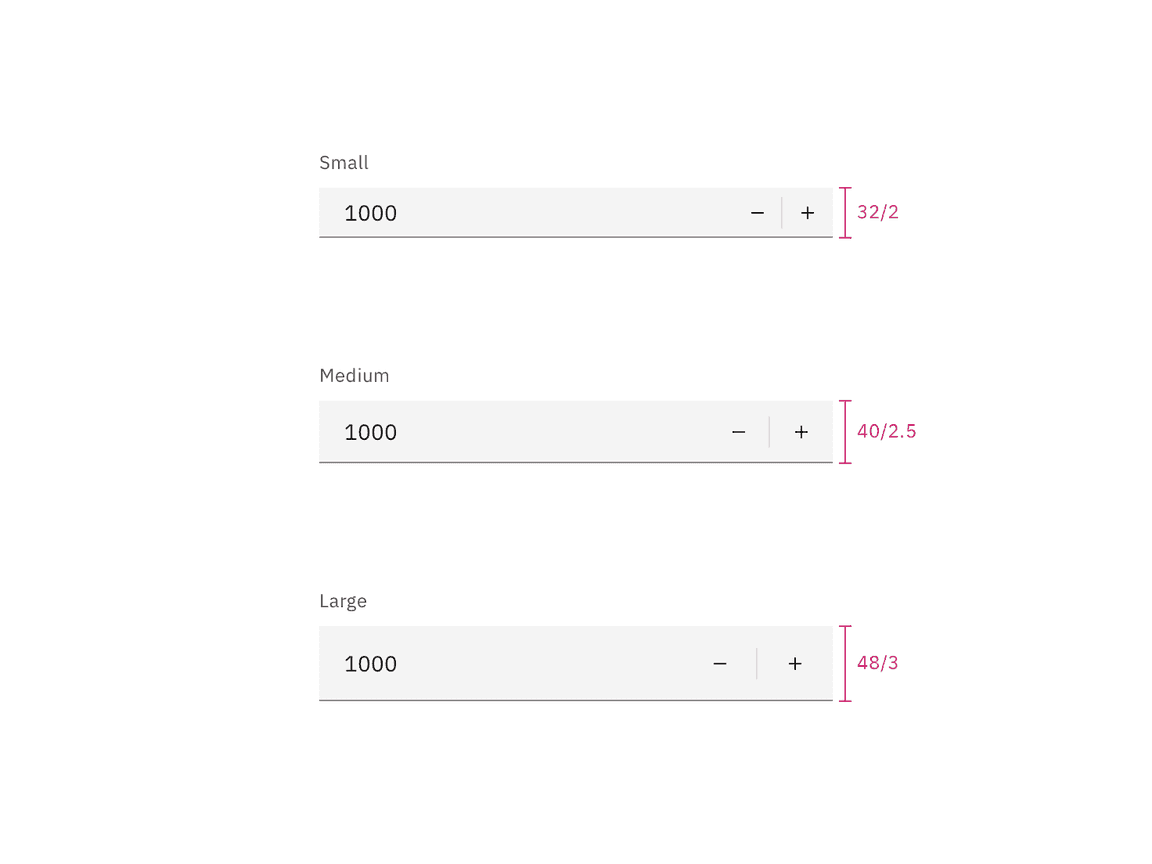This screenshot has width=1152, height=864.
Task: Click the pink 48/3 height marker
Action: click(877, 662)
